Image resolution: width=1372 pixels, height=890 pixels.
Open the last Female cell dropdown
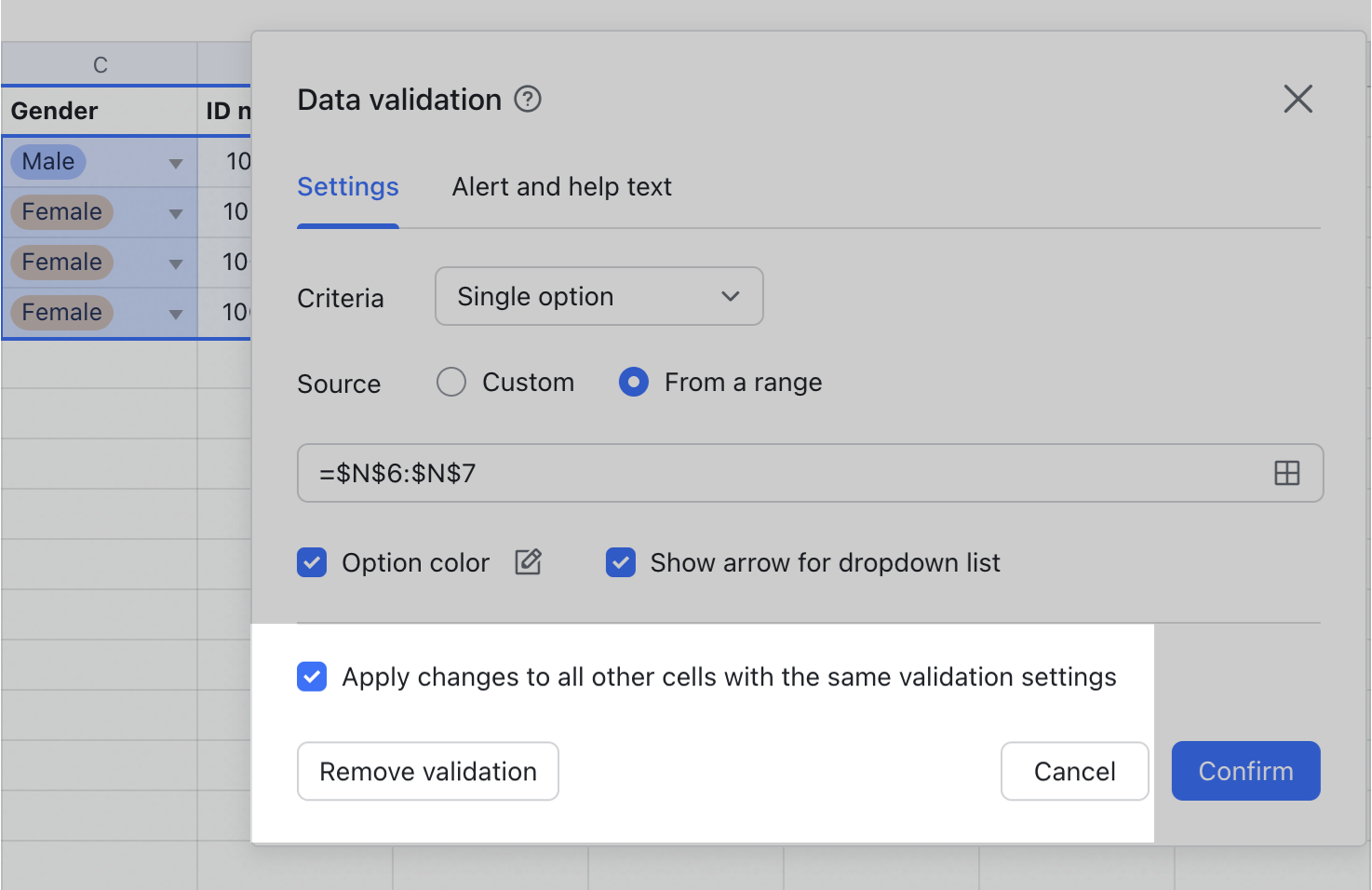tap(176, 313)
